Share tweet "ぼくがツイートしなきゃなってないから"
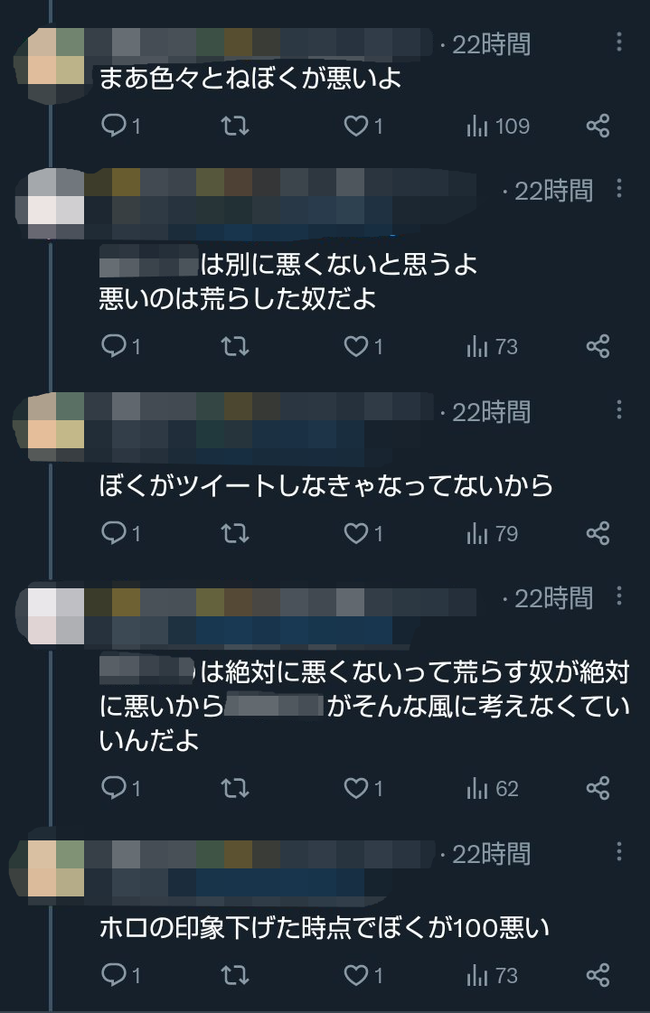 [598, 534]
